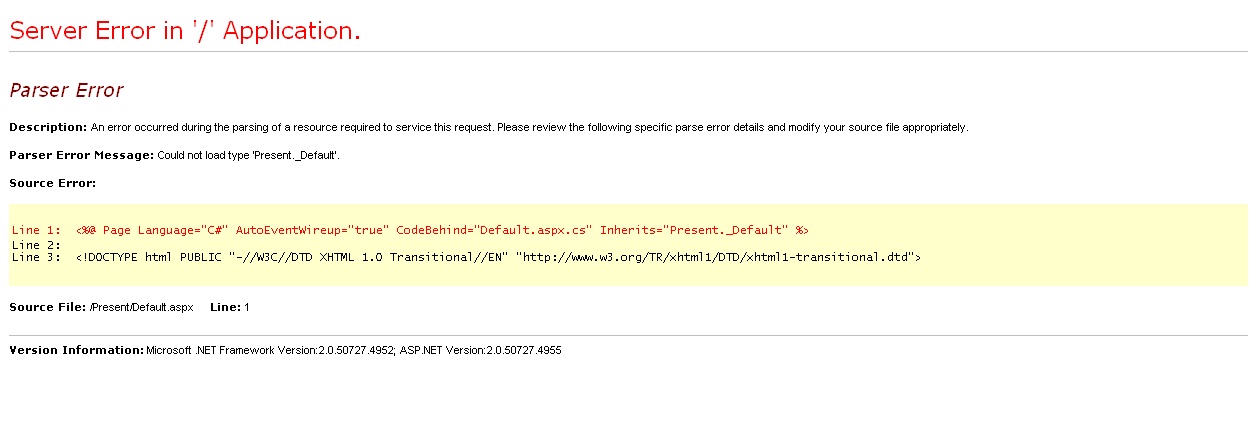1256x438 pixels.
Task: Click the bold "Source Error:" label
Action: coord(52,183)
